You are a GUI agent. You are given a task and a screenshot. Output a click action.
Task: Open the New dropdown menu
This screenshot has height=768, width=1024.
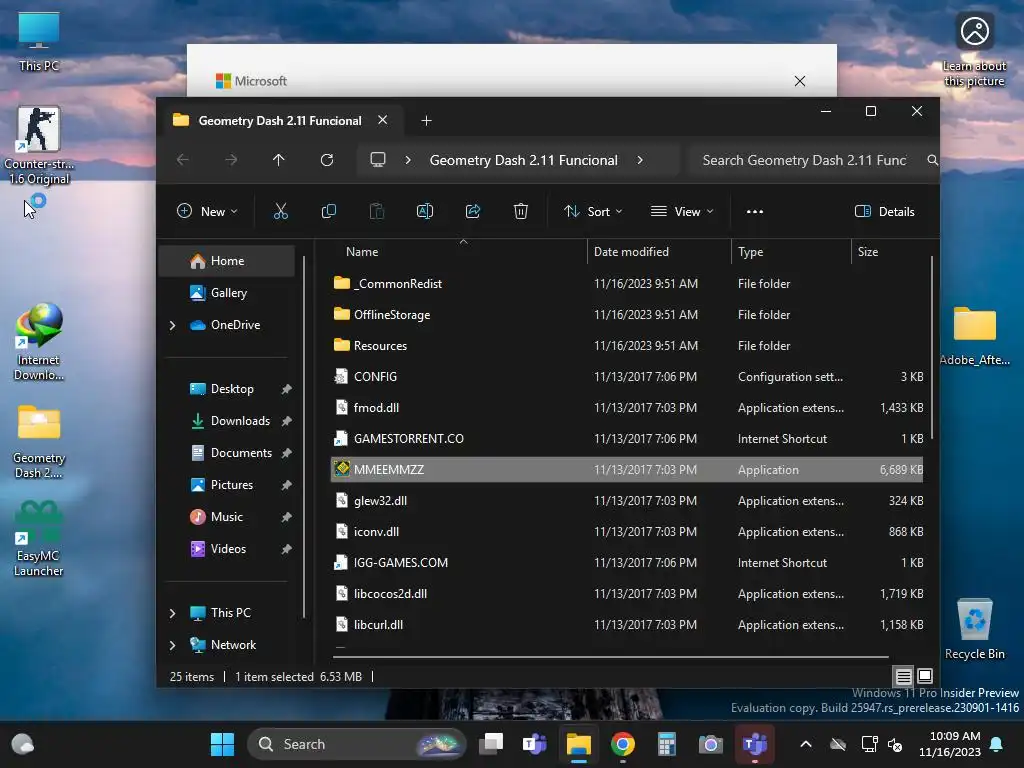coord(208,211)
